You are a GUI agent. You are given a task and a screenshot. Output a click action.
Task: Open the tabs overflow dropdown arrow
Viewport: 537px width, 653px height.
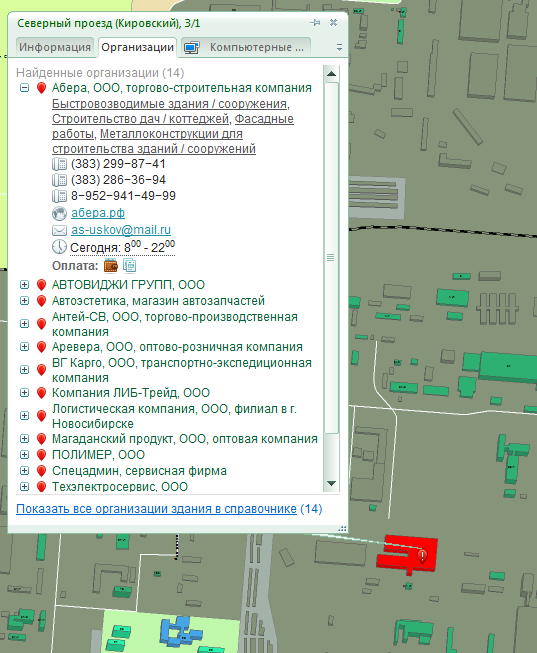[x=340, y=47]
